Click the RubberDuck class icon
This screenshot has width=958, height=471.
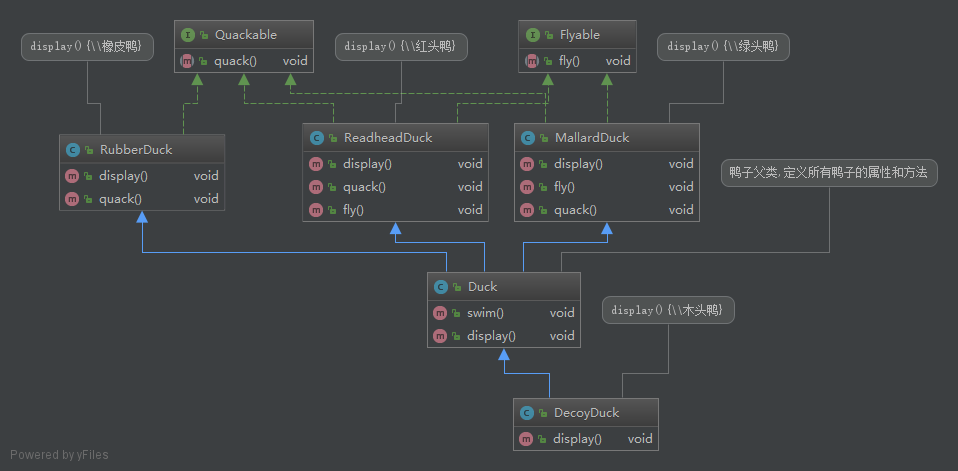pos(72,150)
